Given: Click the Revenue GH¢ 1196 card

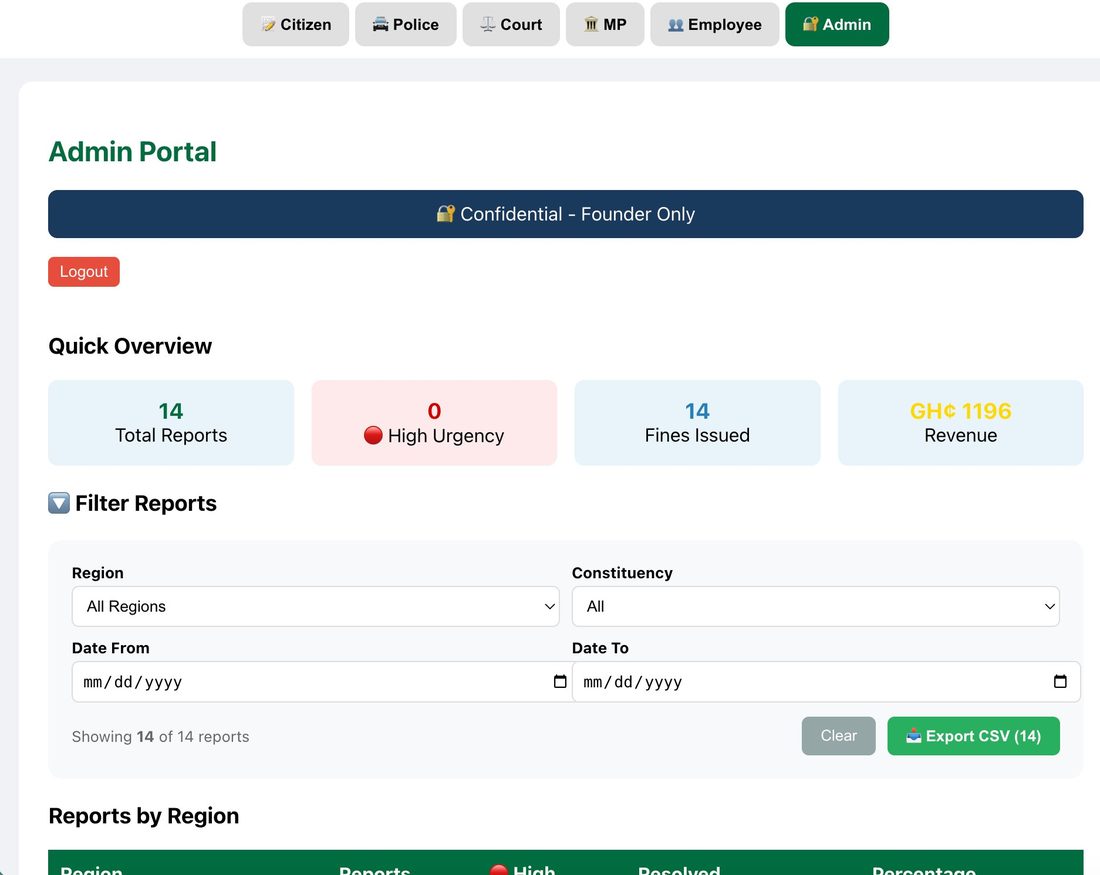Looking at the screenshot, I should click(960, 422).
